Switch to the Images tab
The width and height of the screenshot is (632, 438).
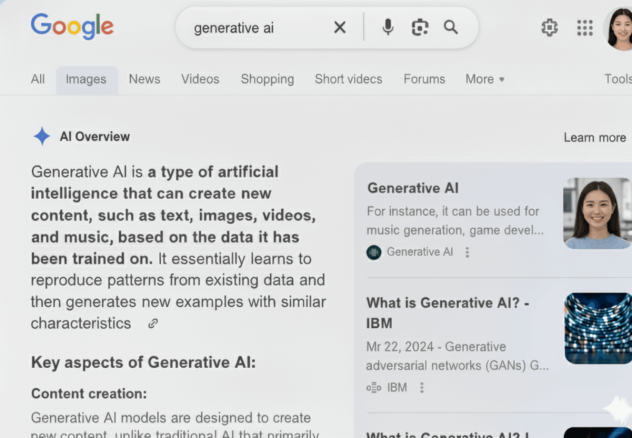tap(86, 79)
